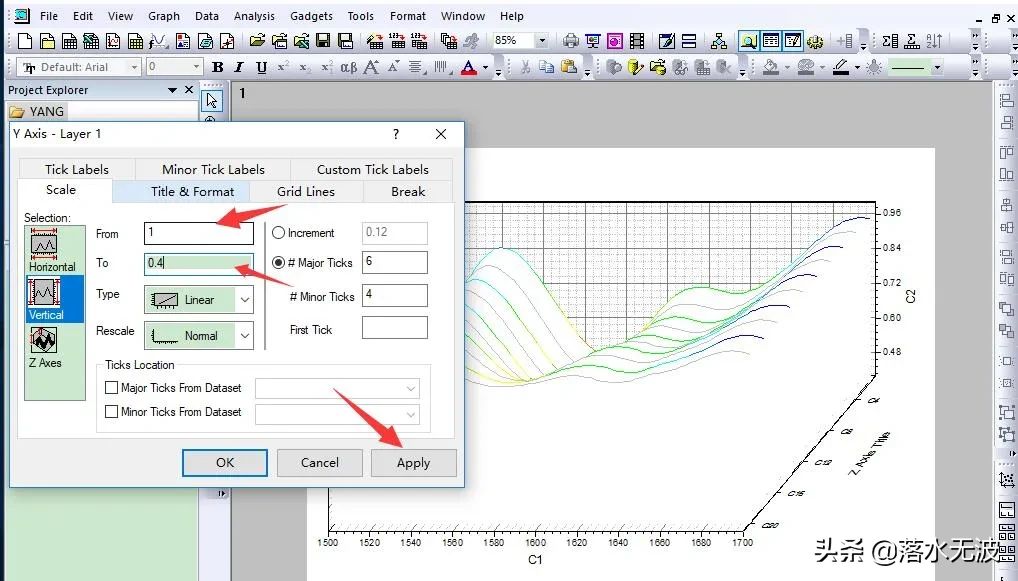This screenshot has width=1018, height=581.
Task: Click the Apply button
Action: 414,463
